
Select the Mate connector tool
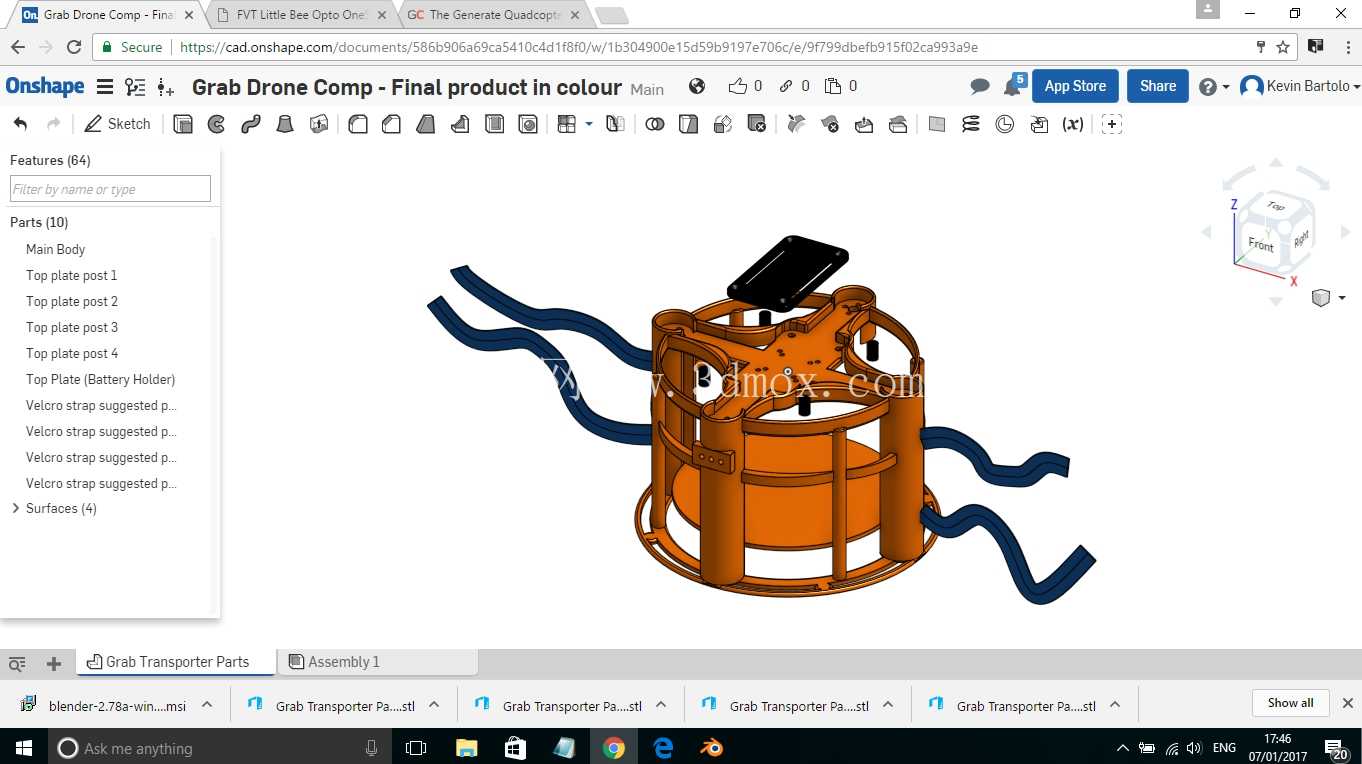coord(1112,124)
